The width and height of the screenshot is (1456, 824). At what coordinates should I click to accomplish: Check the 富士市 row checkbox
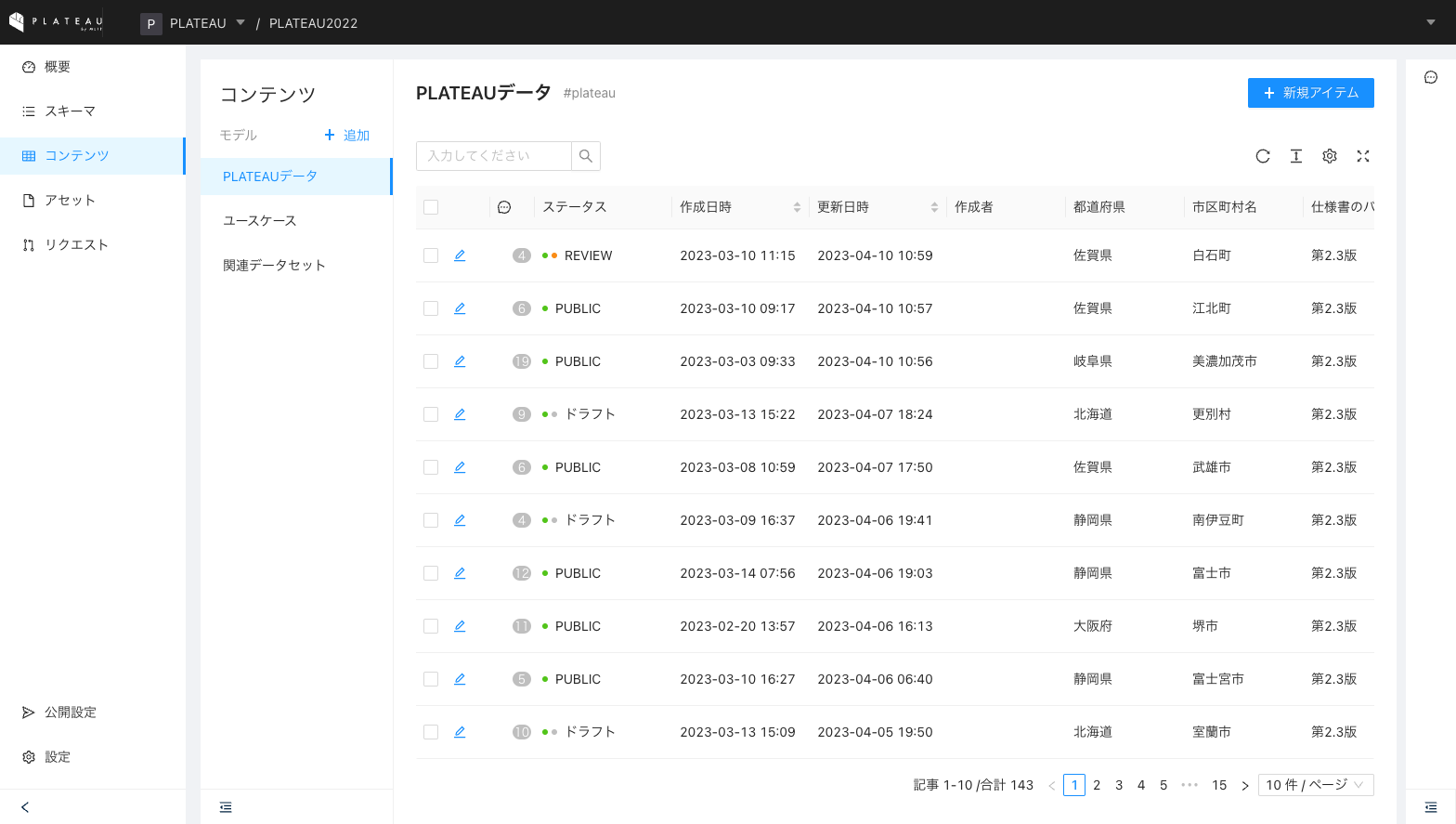click(431, 573)
